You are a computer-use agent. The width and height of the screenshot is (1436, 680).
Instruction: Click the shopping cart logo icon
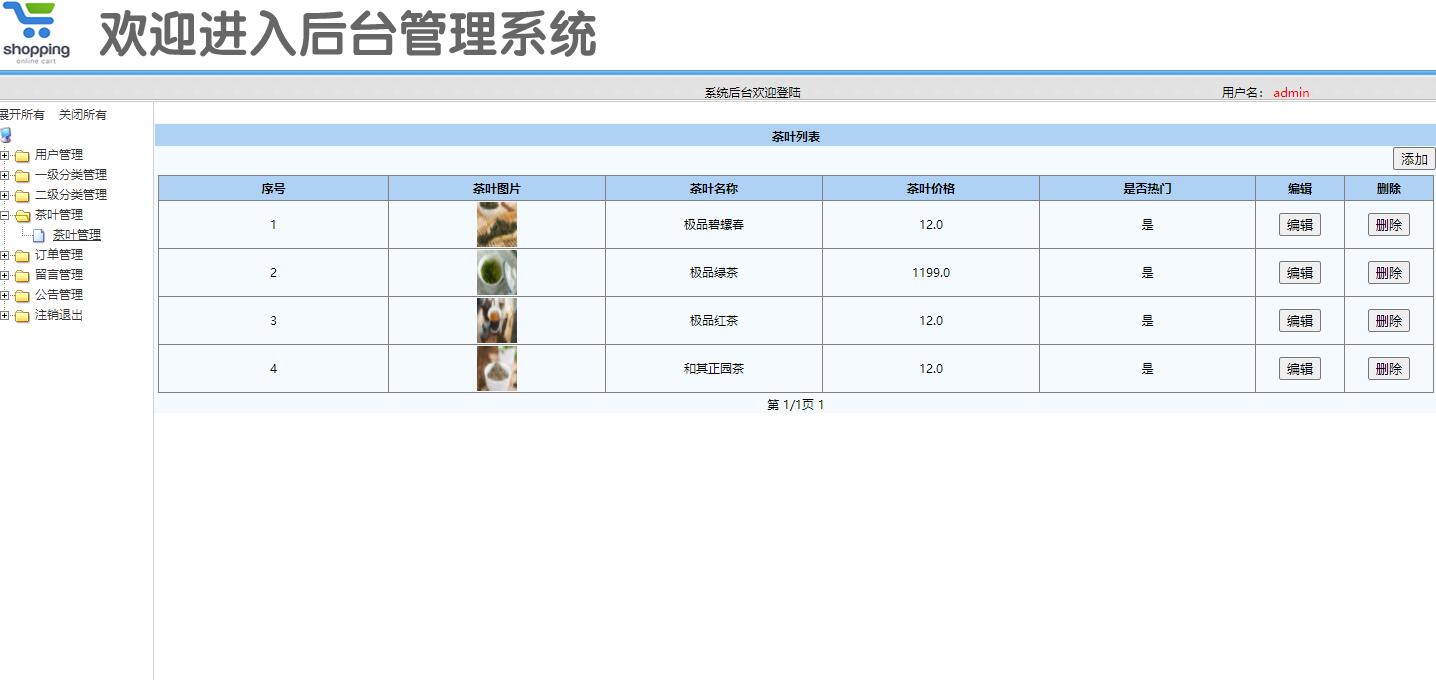(x=38, y=28)
